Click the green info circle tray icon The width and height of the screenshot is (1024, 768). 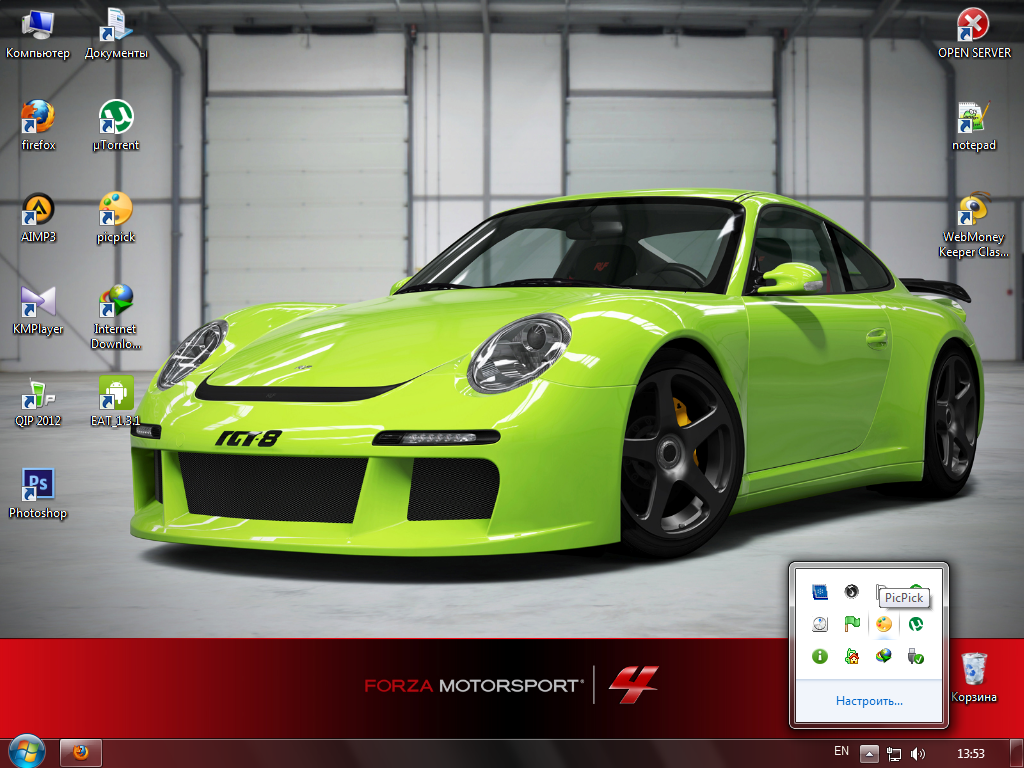[x=820, y=656]
